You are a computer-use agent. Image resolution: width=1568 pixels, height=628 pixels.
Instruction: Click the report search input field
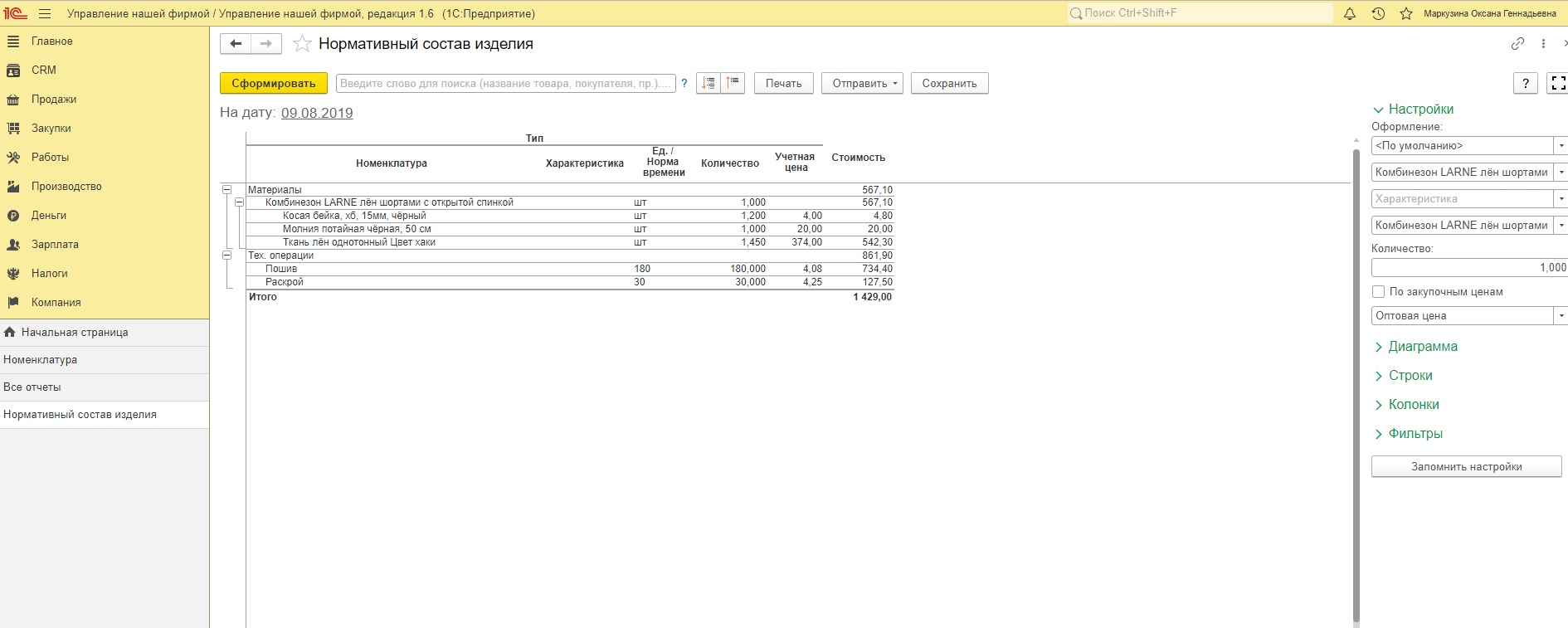click(505, 83)
